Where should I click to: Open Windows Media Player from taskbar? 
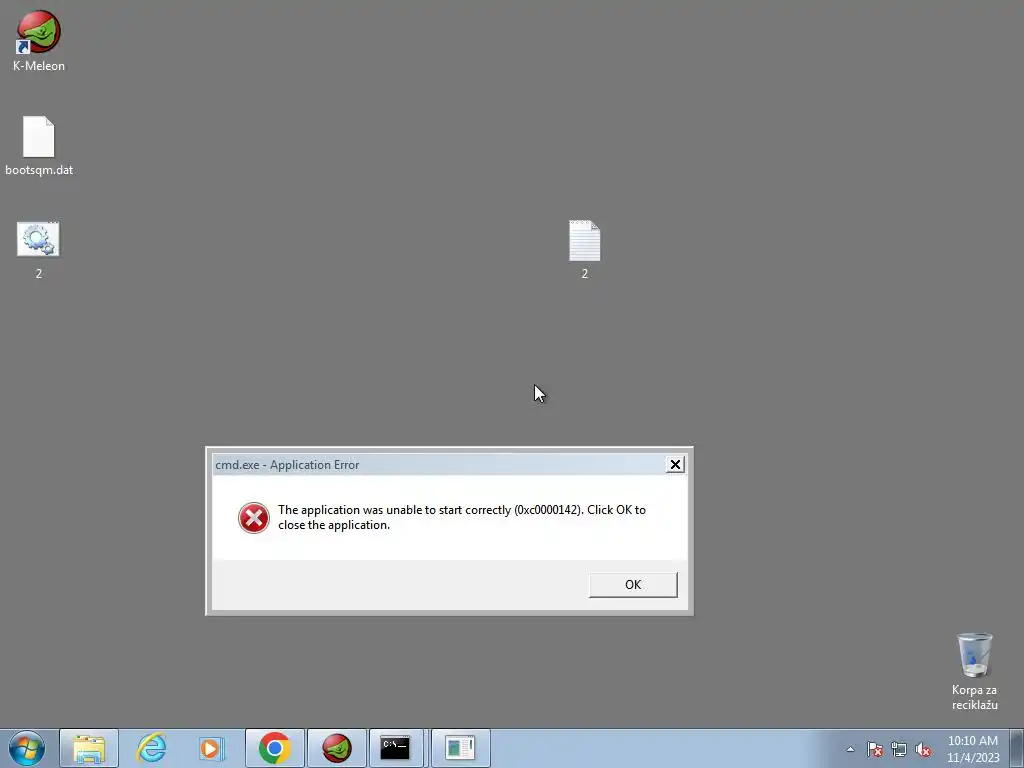coord(212,748)
